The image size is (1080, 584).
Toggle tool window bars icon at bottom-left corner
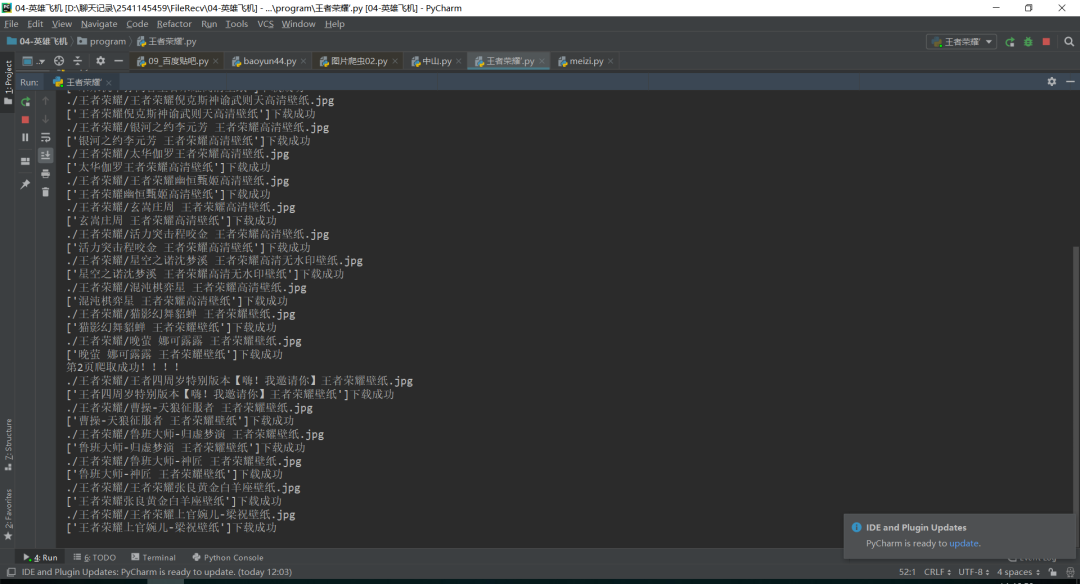(x=11, y=572)
